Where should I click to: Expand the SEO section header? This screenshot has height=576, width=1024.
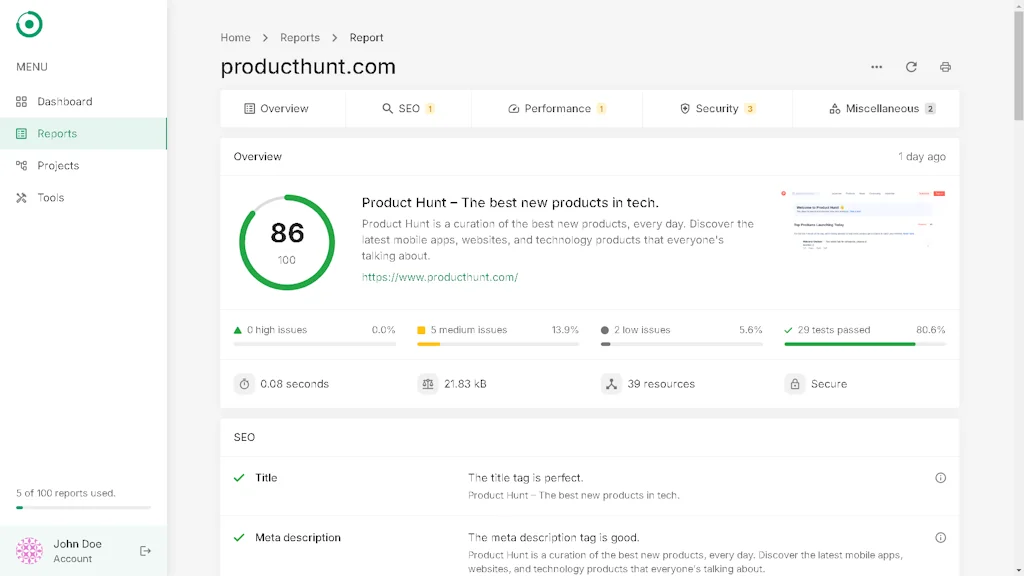[244, 437]
